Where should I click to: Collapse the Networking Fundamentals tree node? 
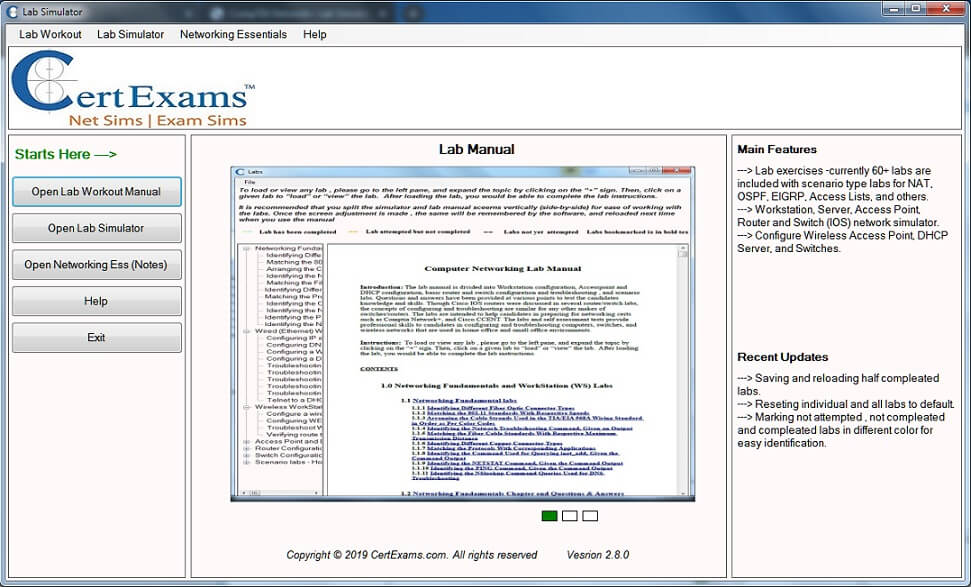[245, 247]
